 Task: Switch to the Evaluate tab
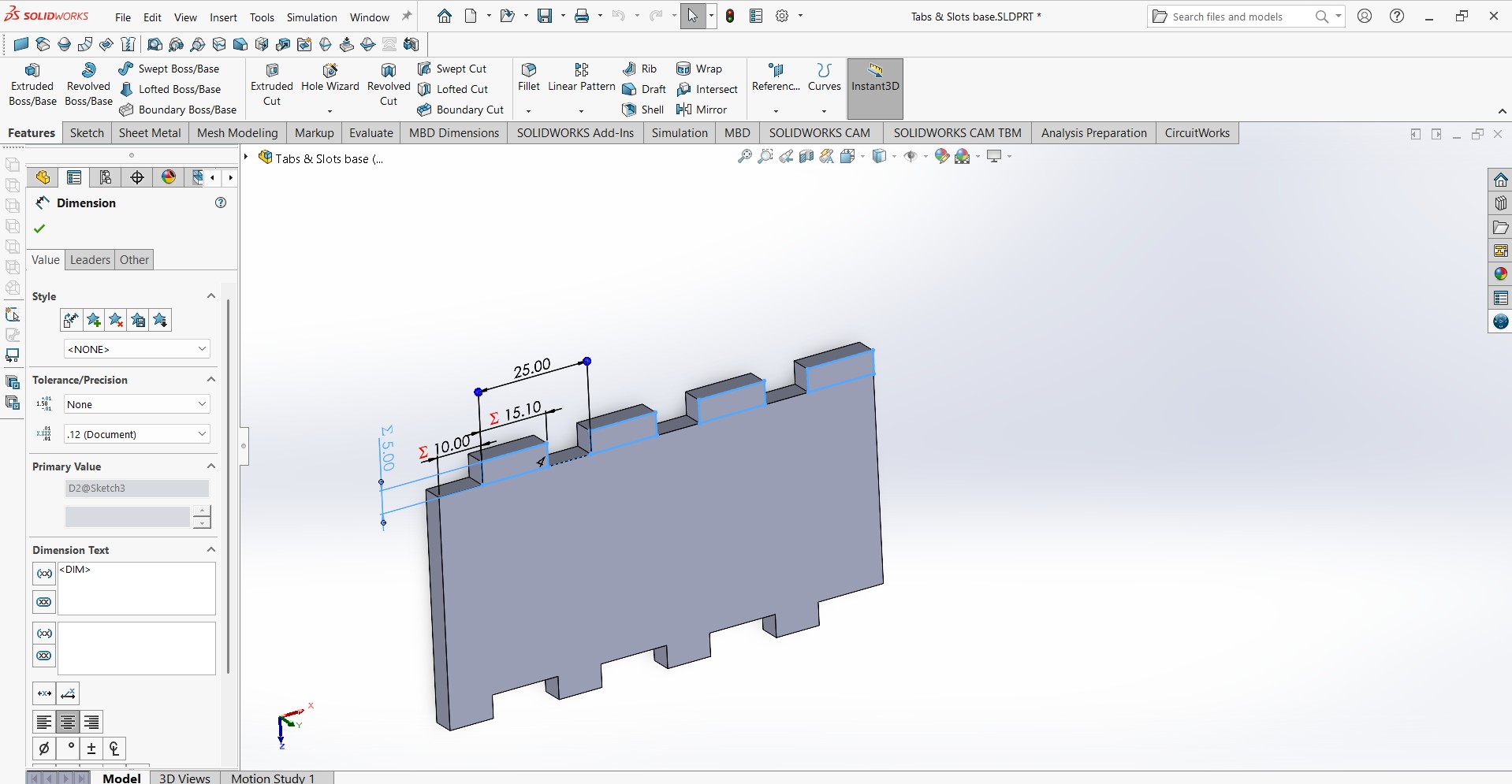(371, 132)
